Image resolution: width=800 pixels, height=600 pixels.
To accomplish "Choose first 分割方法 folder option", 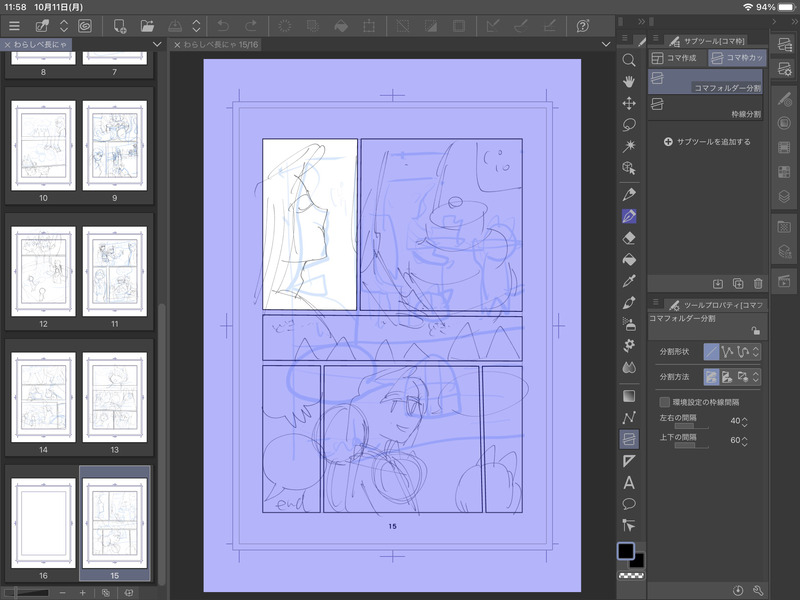I will [x=711, y=377].
